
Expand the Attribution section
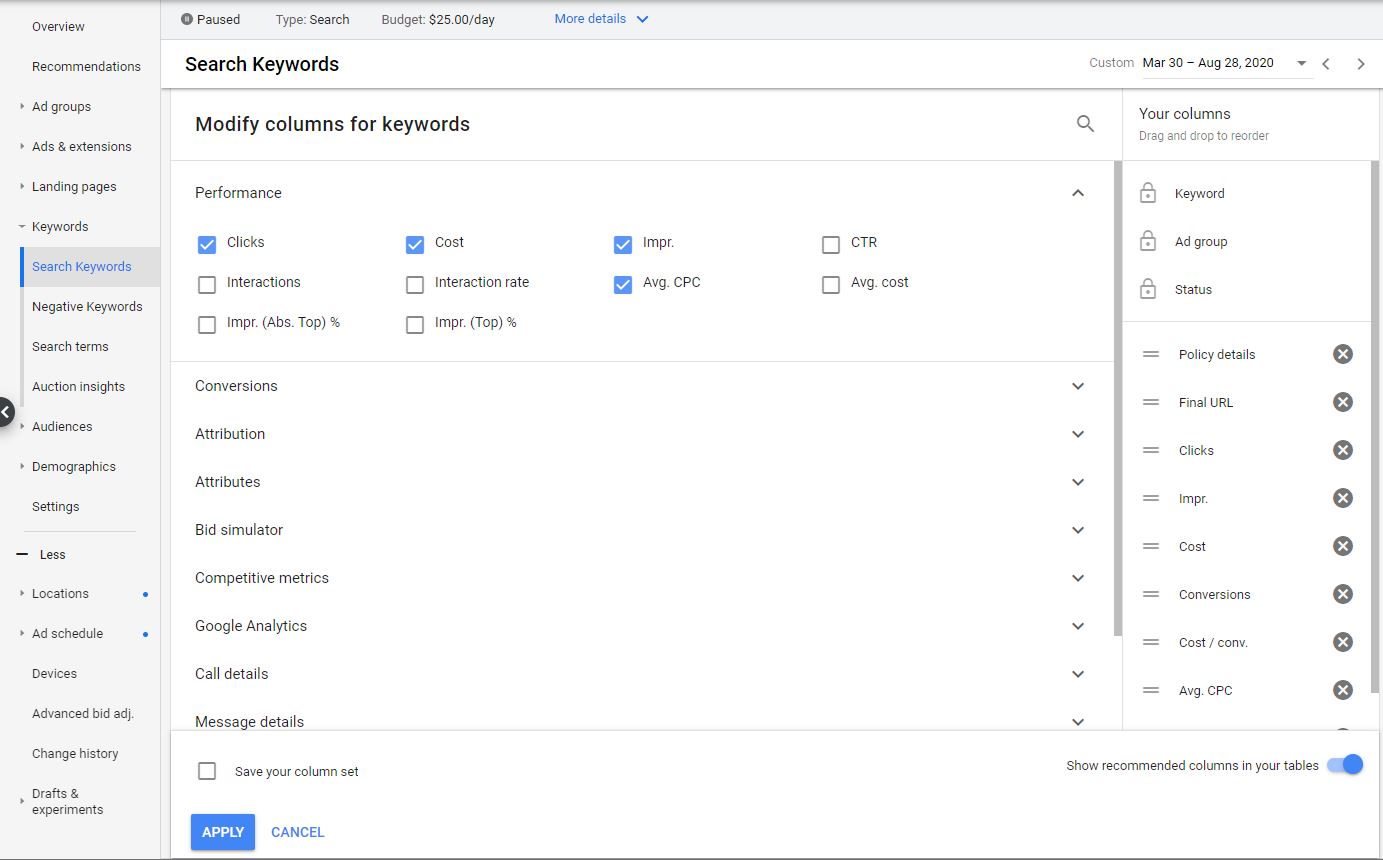1078,434
